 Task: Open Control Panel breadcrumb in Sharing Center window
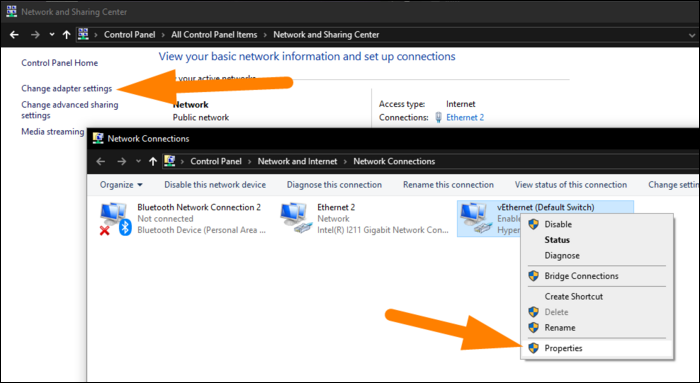click(x=129, y=35)
